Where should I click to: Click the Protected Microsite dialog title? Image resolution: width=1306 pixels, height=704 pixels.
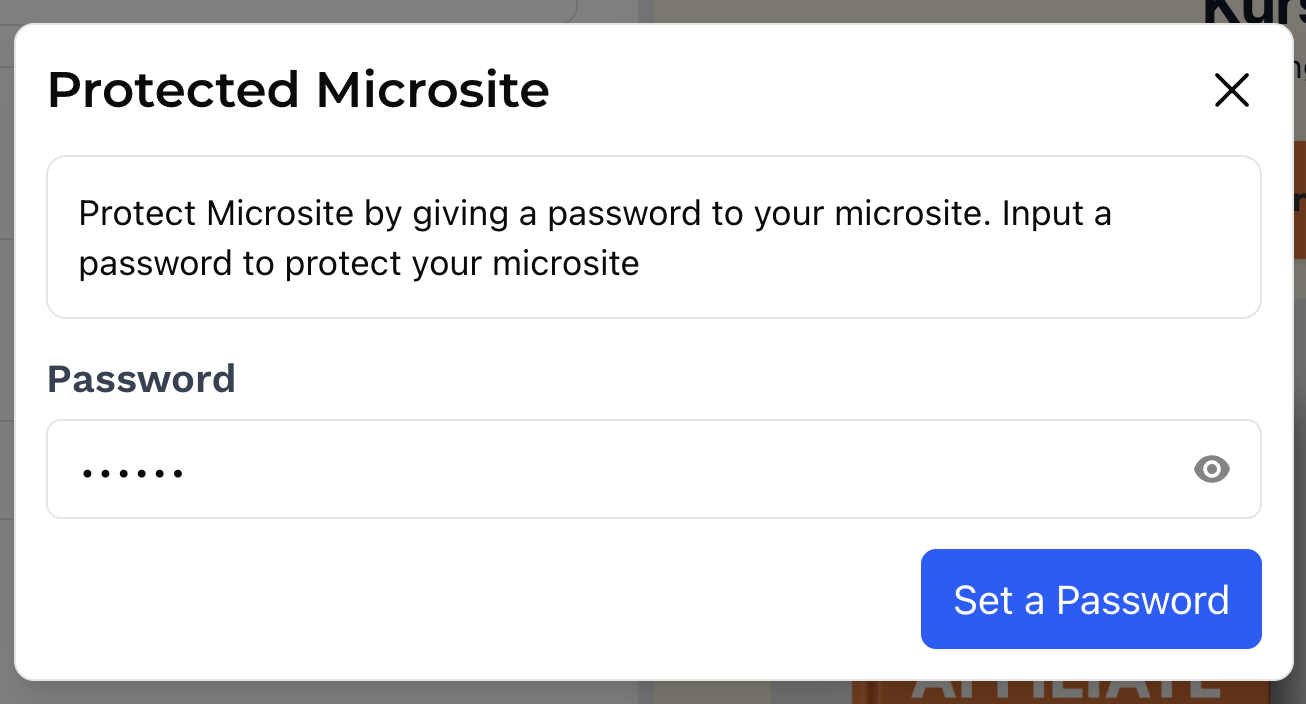click(298, 90)
